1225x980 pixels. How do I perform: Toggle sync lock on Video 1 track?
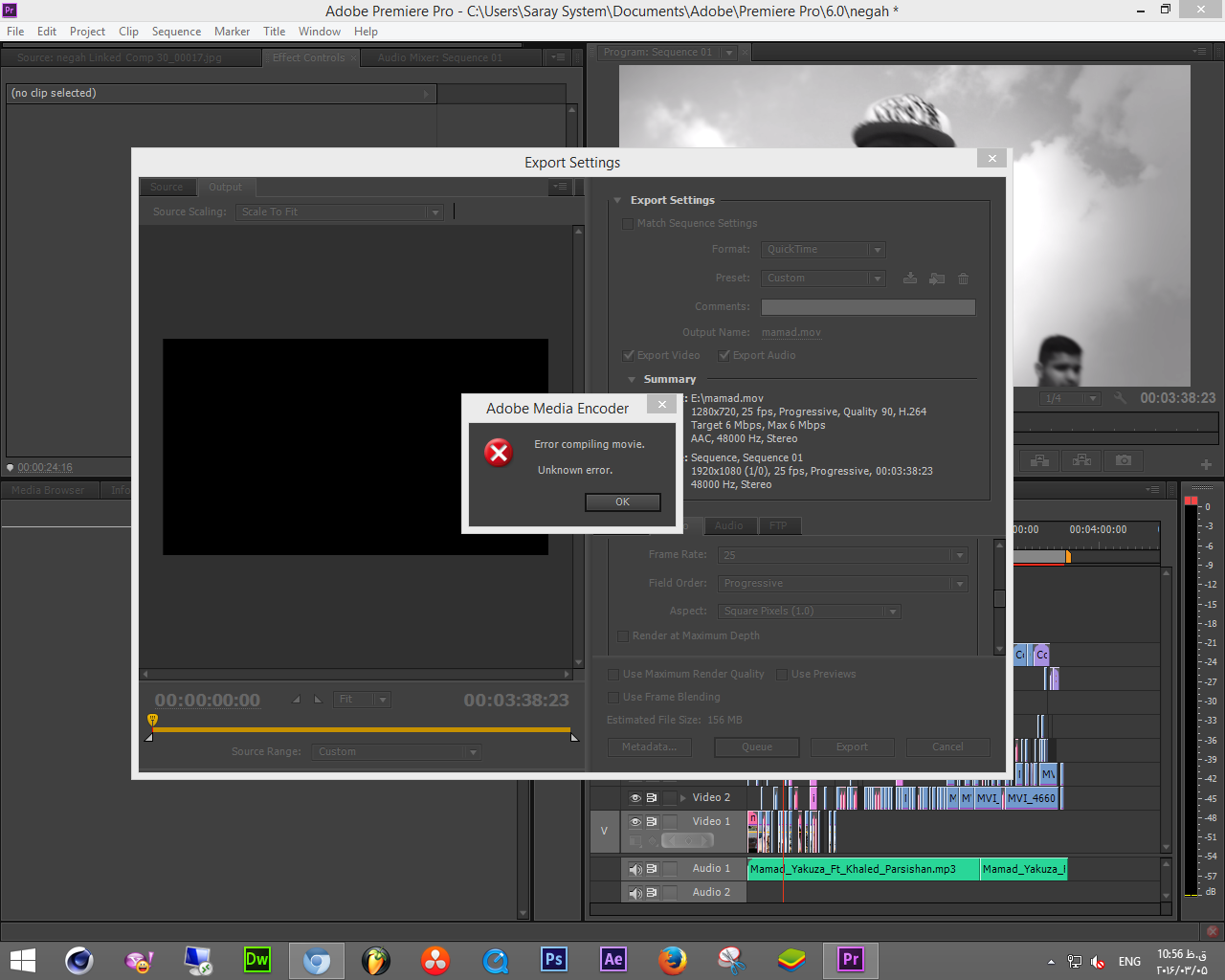652,821
